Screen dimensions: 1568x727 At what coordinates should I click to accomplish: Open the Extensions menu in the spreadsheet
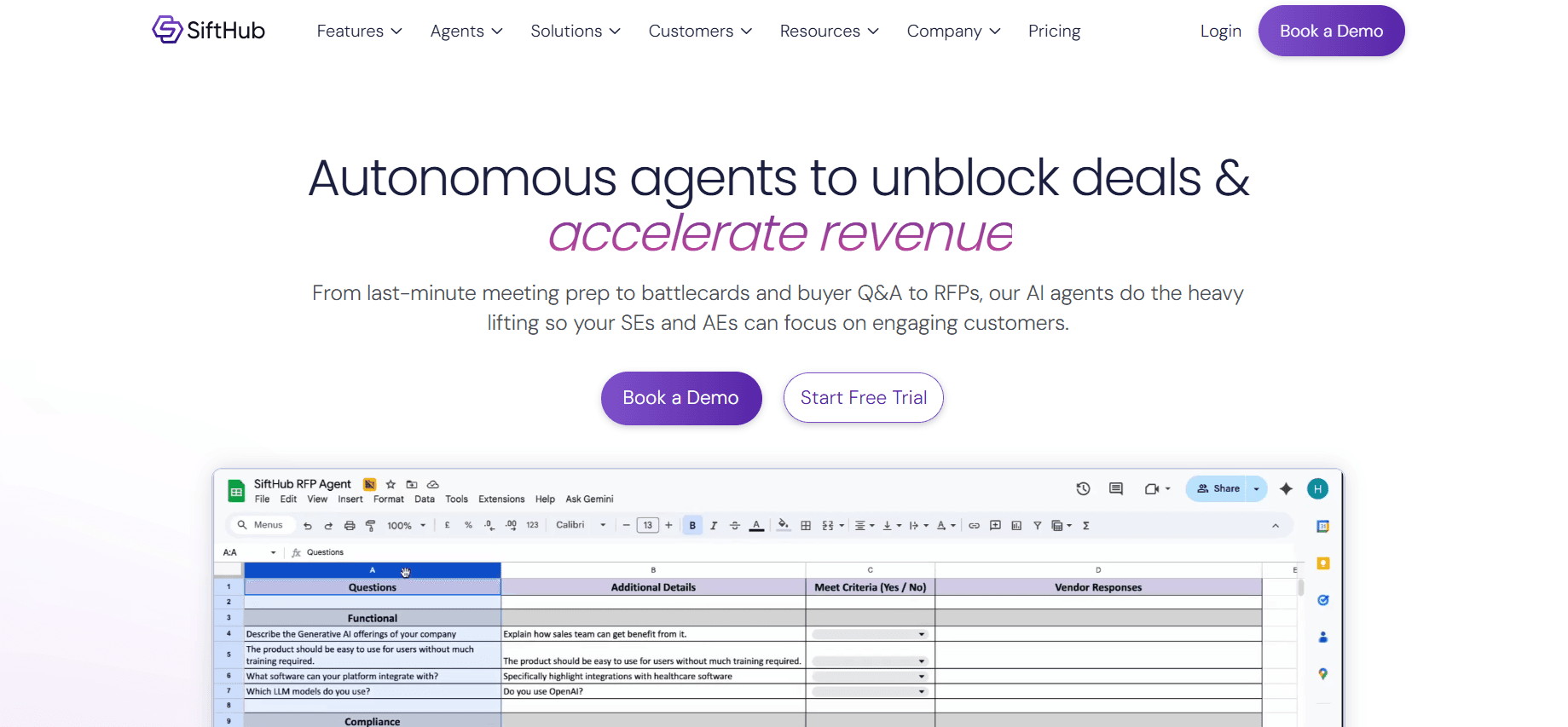point(501,499)
